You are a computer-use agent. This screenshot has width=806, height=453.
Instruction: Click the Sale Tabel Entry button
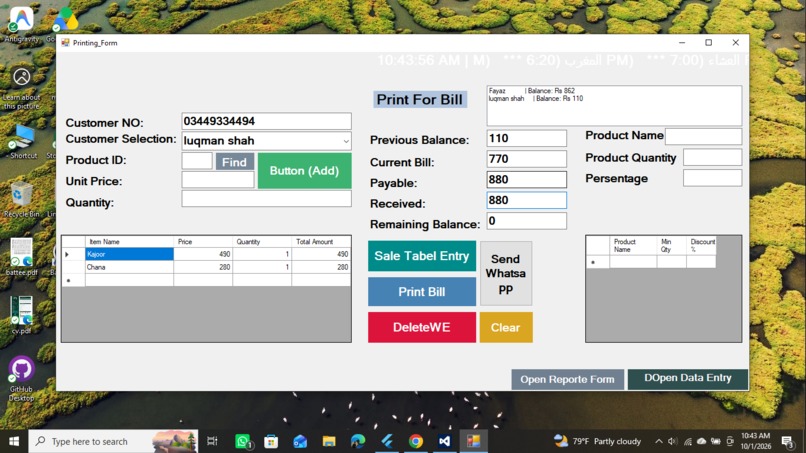(x=422, y=256)
